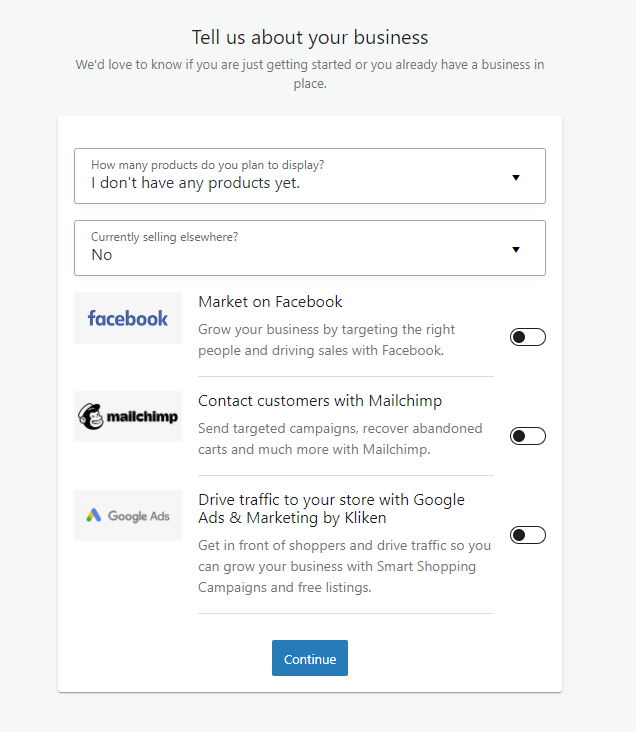636x732 pixels.
Task: Click the 'Get in front of shoppers' description
Action: [x=344, y=566]
